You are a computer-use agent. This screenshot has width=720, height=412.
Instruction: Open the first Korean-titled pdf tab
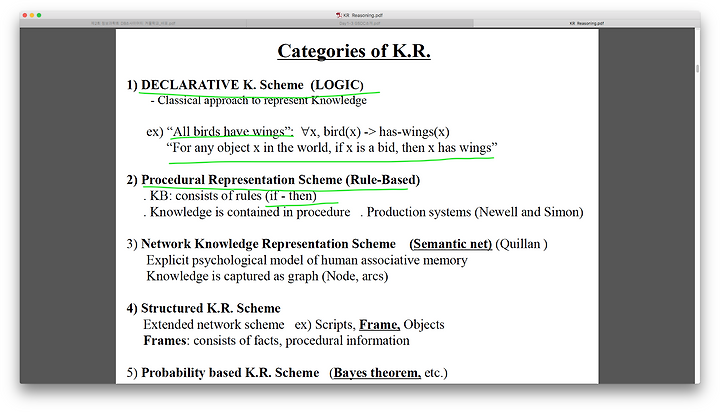click(133, 23)
